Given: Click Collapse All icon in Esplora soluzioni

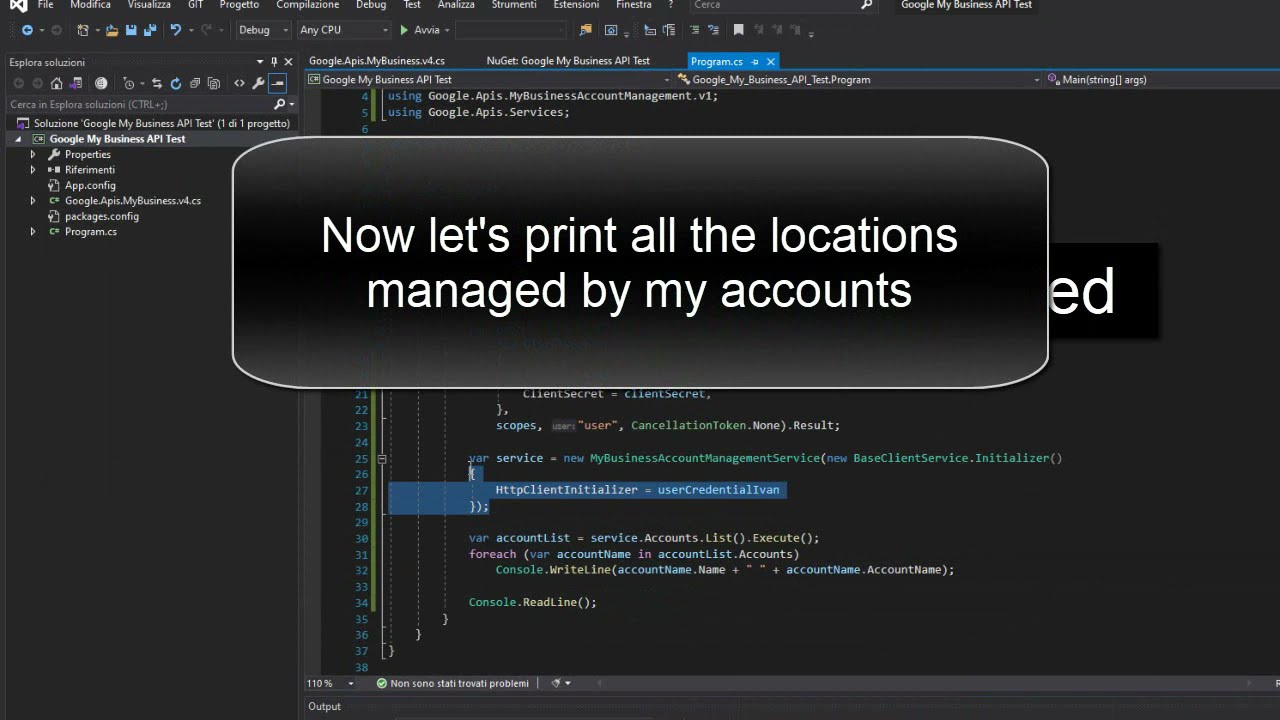Looking at the screenshot, I should [195, 83].
